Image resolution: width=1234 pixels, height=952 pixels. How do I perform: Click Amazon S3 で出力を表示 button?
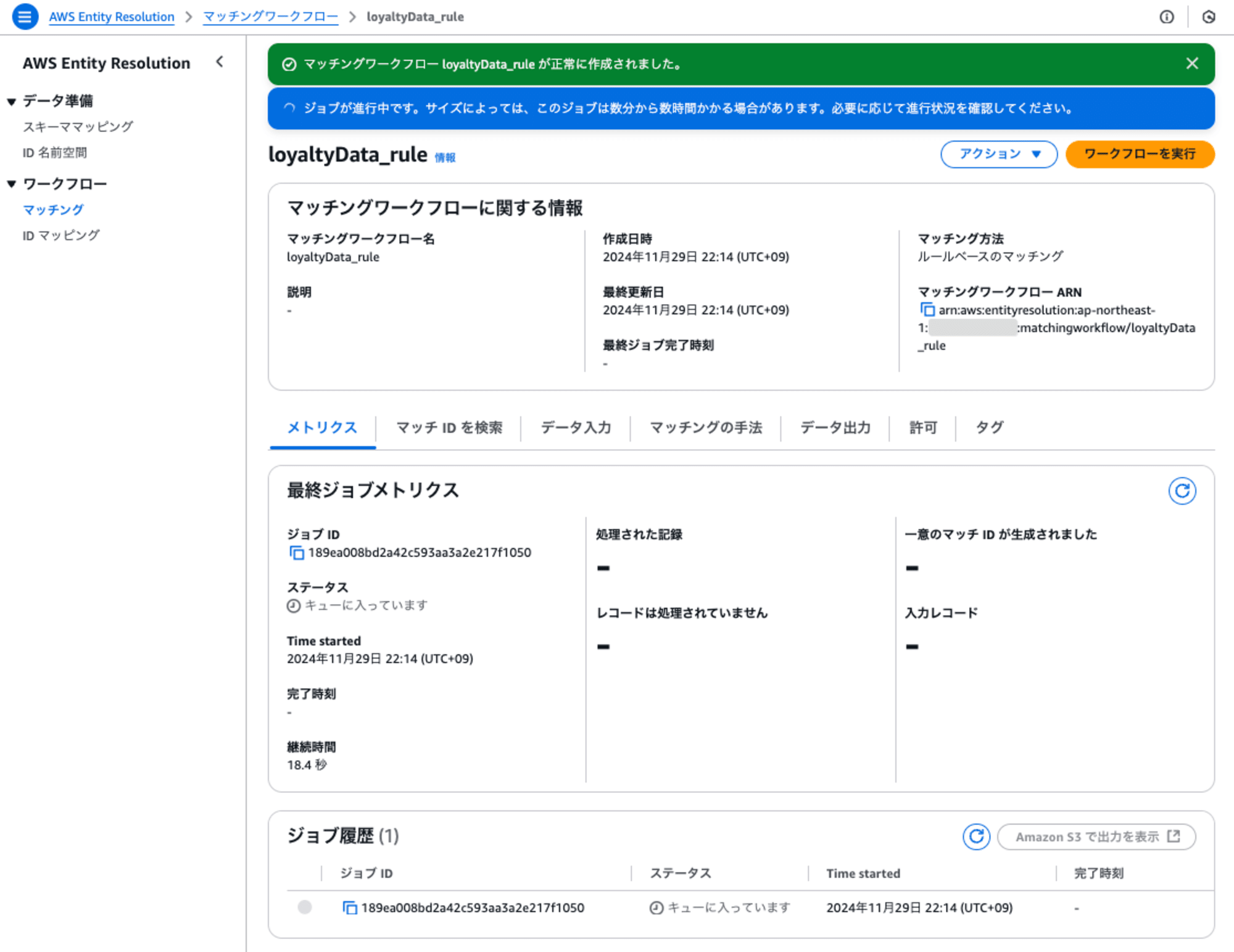click(1096, 837)
